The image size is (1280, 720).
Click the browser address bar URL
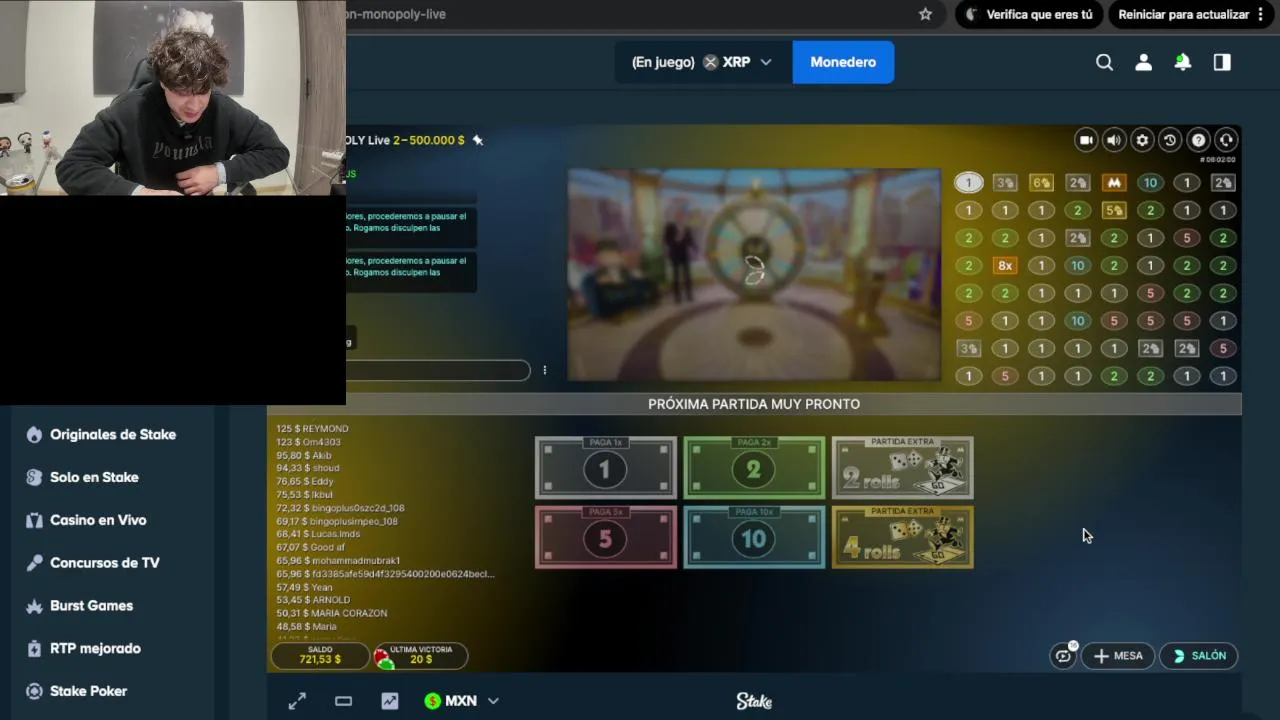click(396, 14)
